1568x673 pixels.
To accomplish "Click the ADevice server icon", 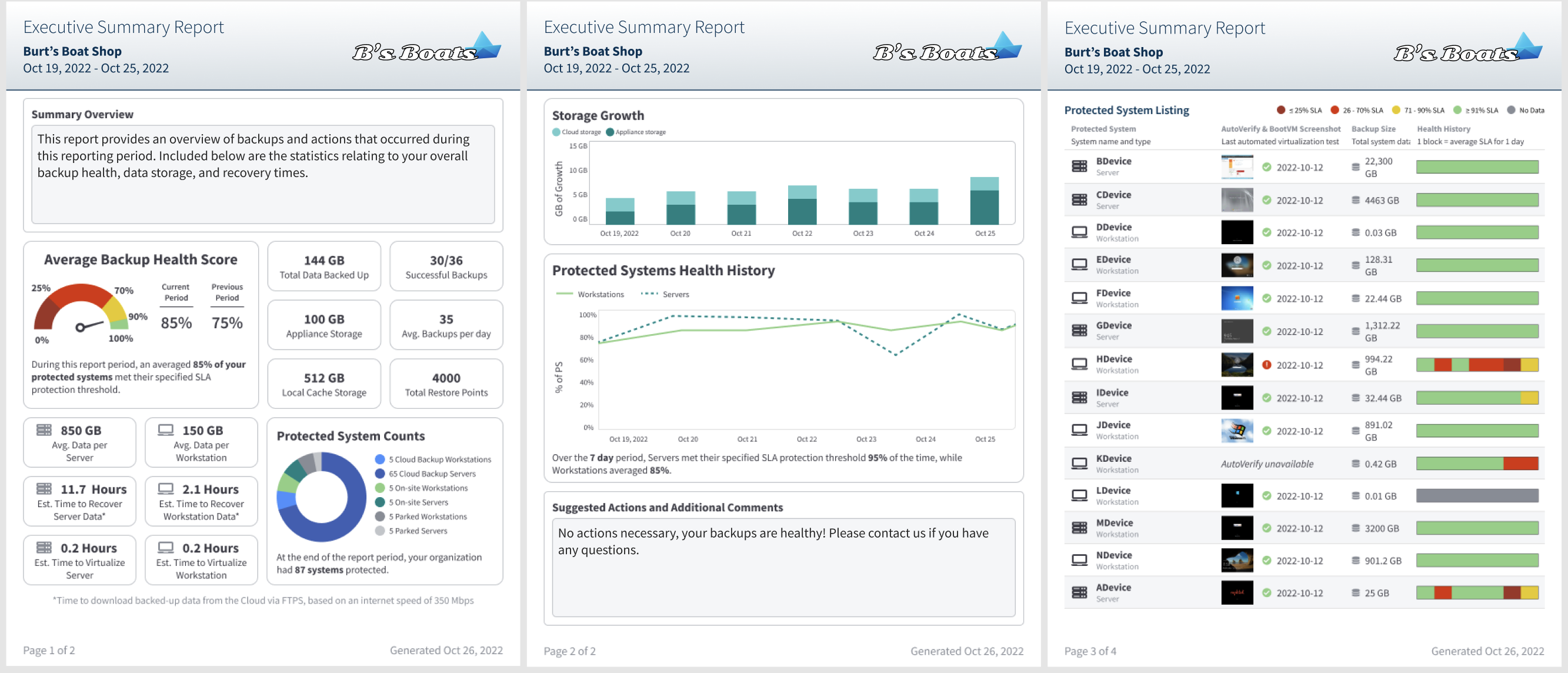I will pos(1079,592).
